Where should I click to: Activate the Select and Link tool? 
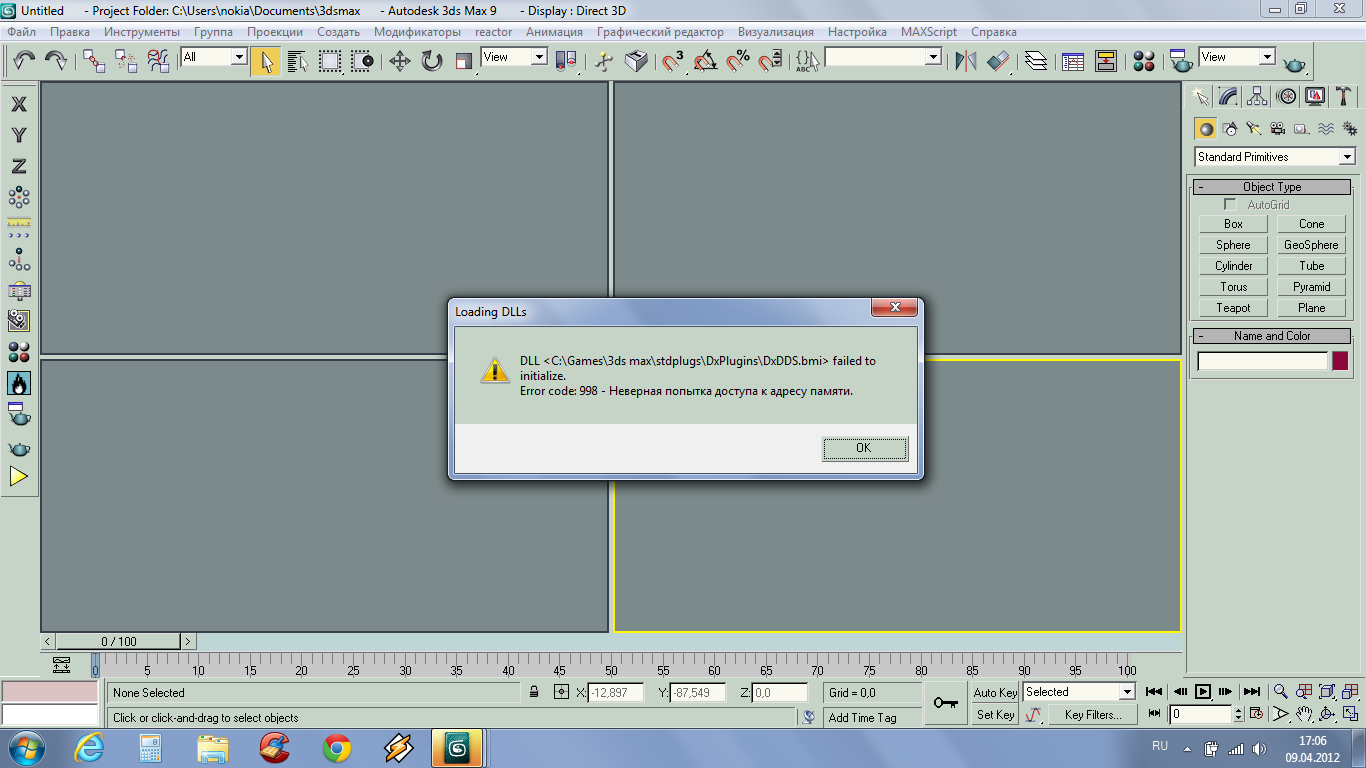pos(94,61)
